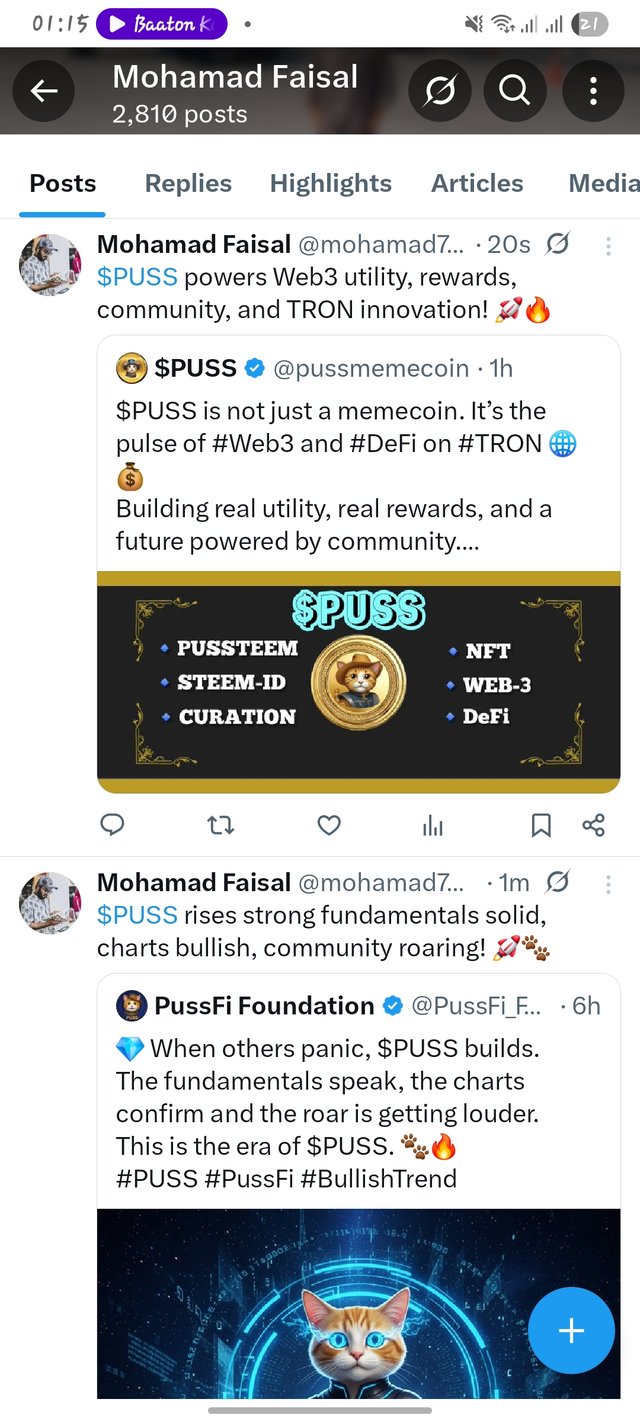View analytics of the first post
The width and height of the screenshot is (640, 1422).
[x=433, y=824]
